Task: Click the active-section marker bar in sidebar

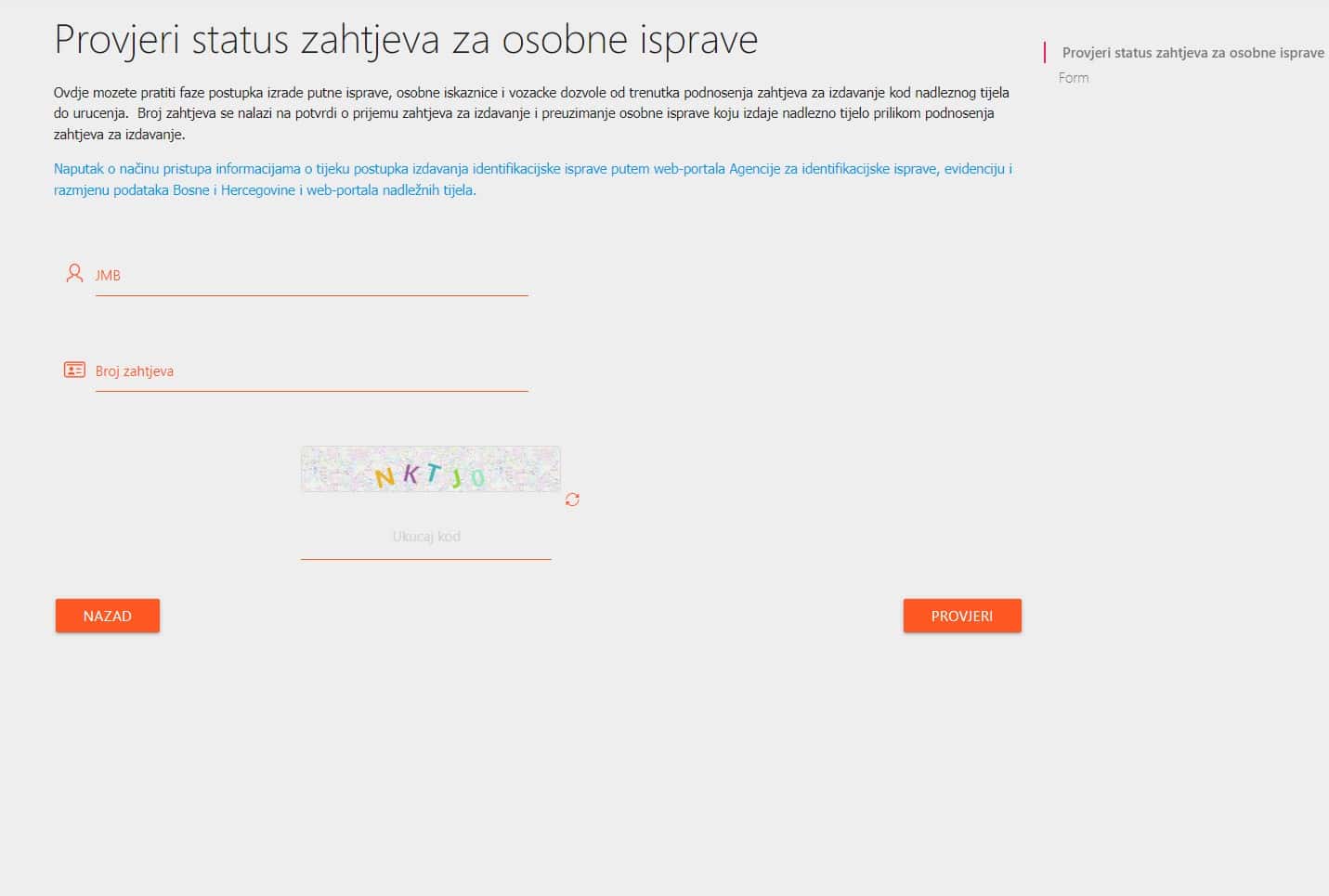Action: coord(1045,52)
